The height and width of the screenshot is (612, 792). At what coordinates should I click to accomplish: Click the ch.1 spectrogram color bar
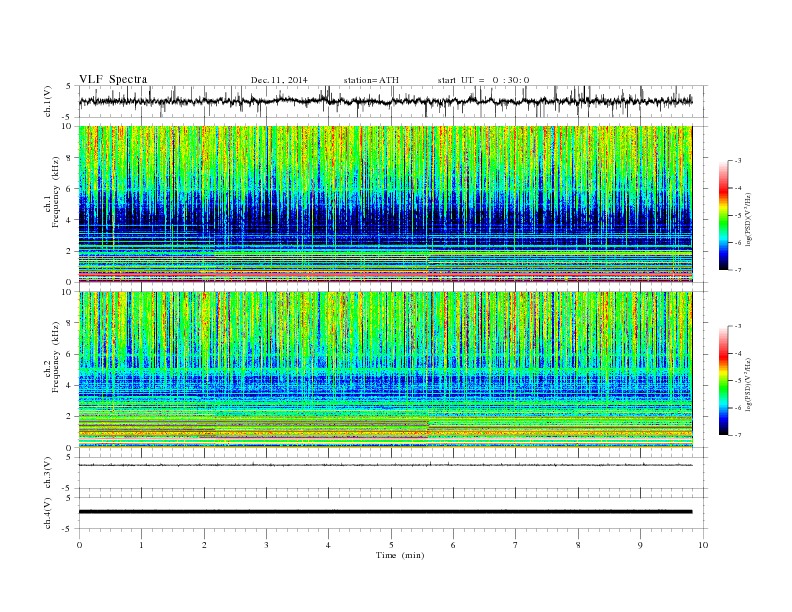pyautogui.click(x=723, y=216)
